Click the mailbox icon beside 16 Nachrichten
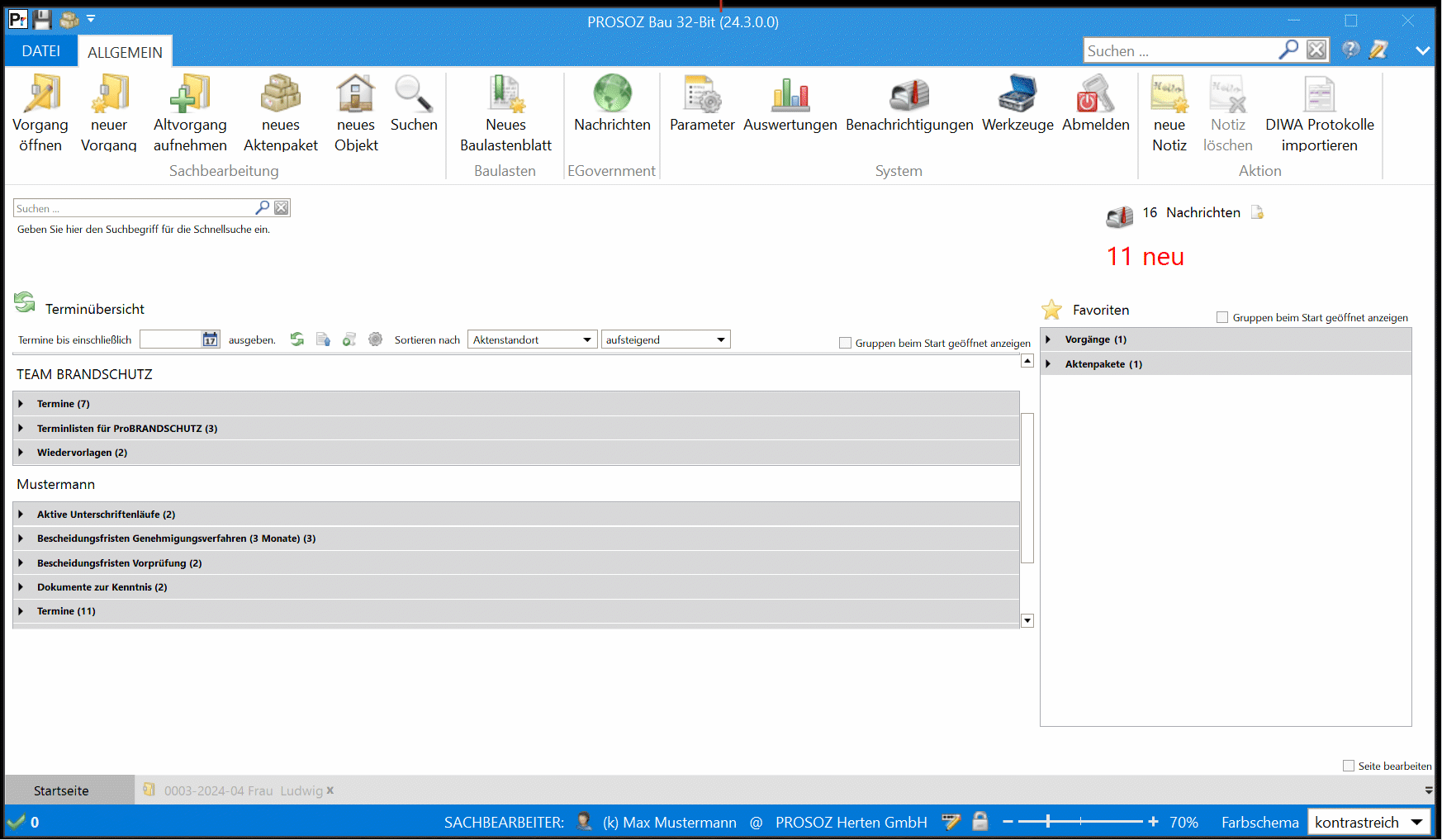 [1120, 216]
